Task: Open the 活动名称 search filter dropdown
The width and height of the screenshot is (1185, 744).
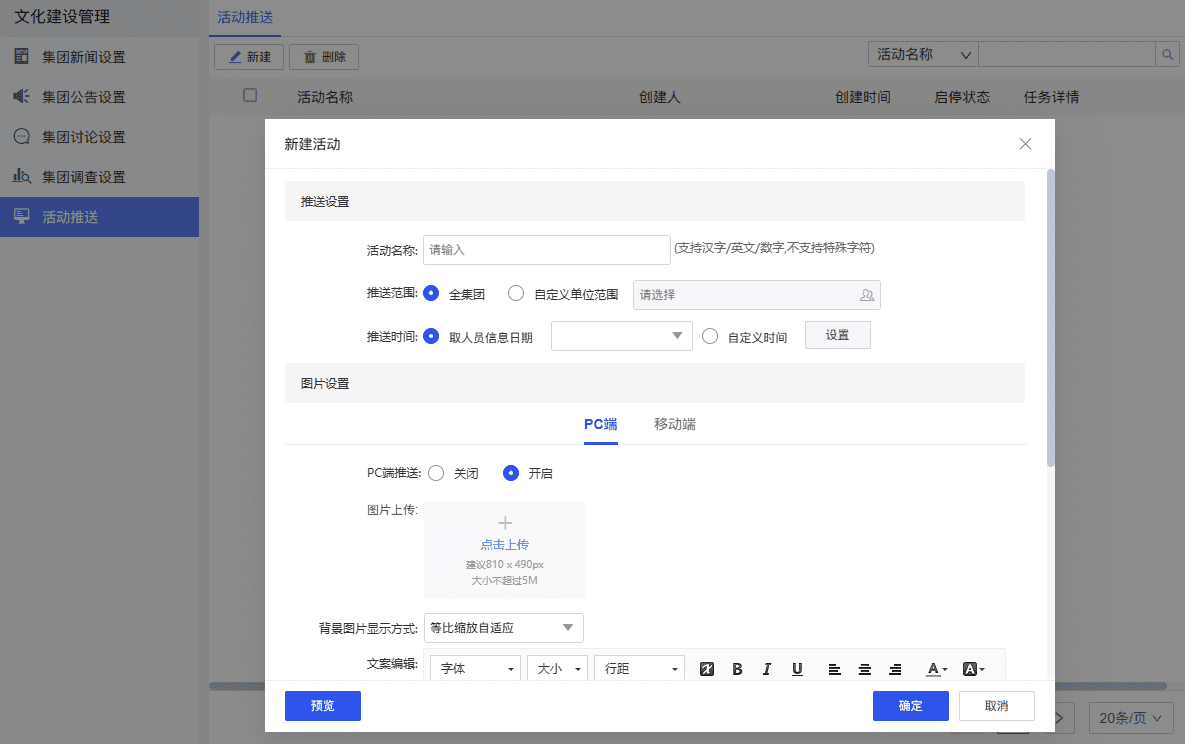Action: pyautogui.click(x=923, y=54)
